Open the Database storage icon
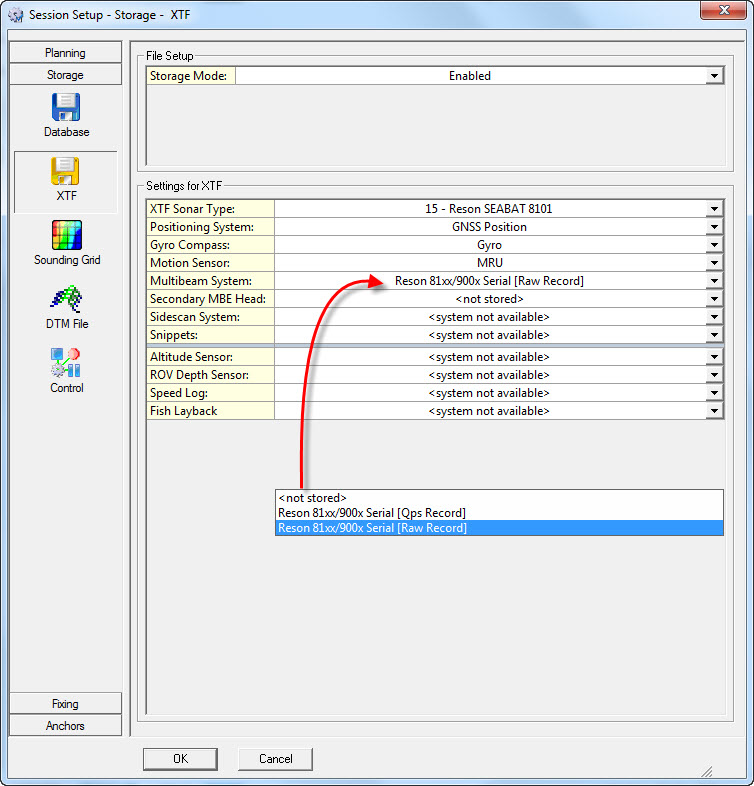The height and width of the screenshot is (786, 754). 66,108
